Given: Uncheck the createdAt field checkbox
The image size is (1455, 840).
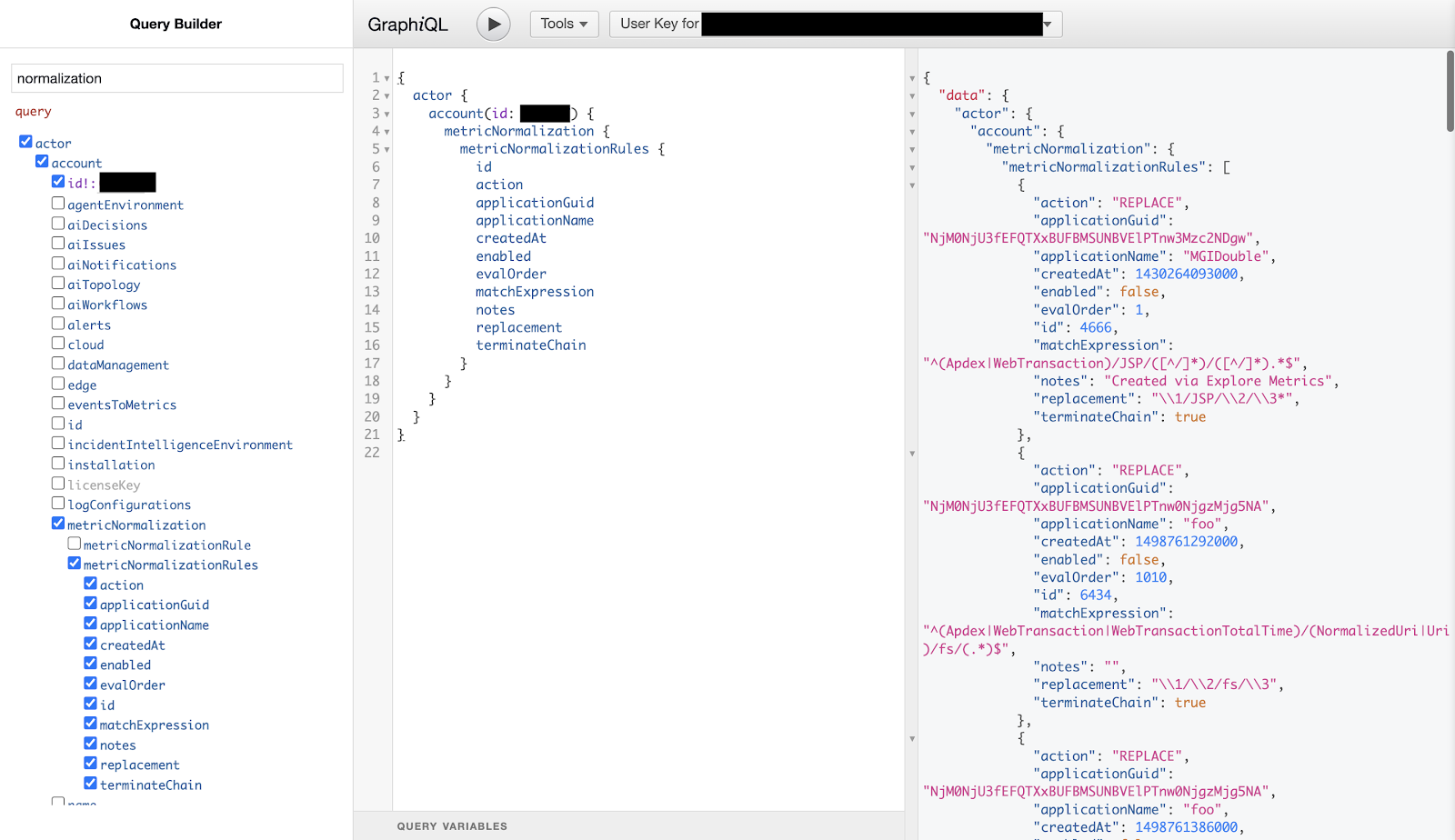Looking at the screenshot, I should 91,644.
